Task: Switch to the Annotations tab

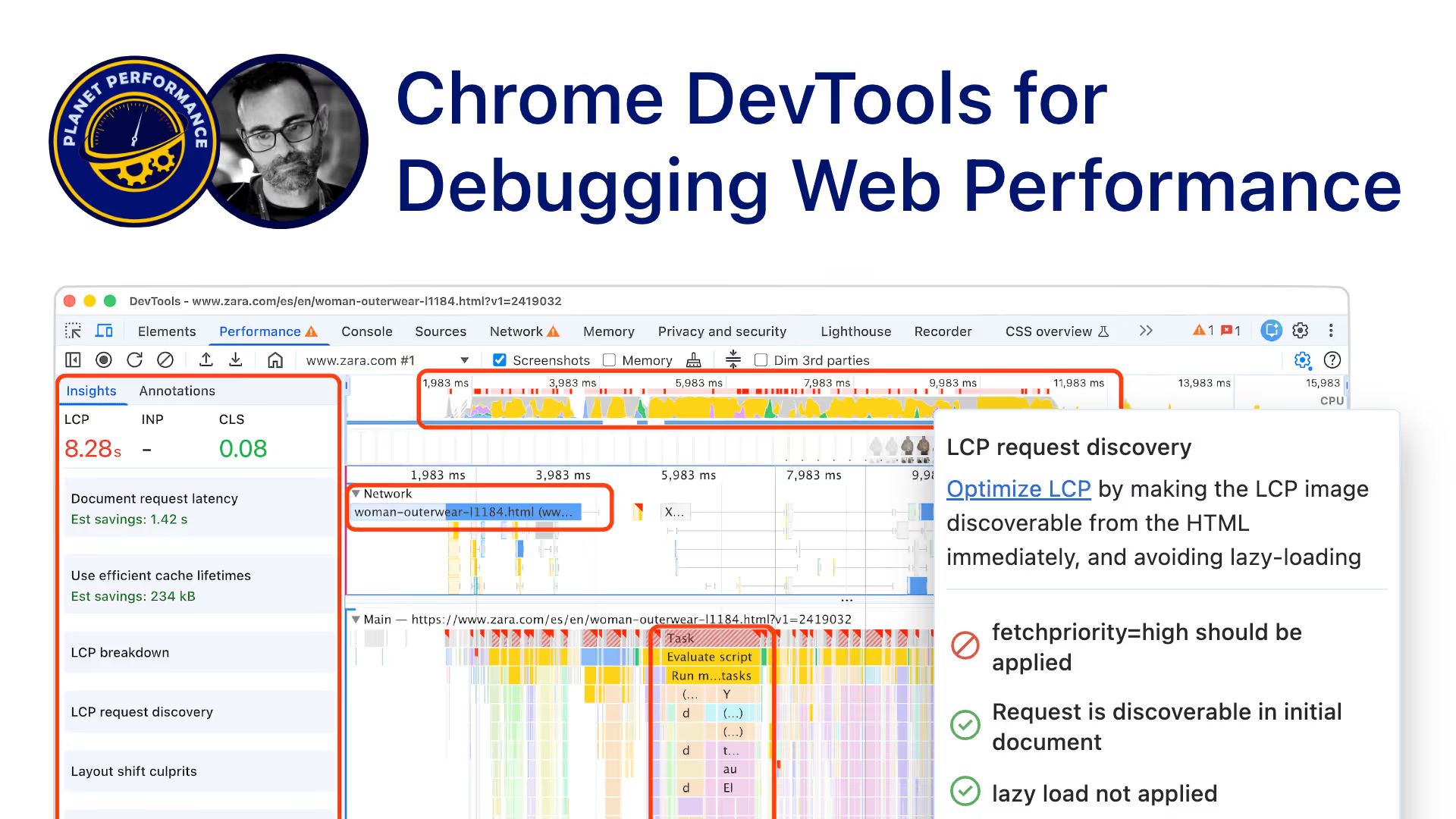Action: 176,391
